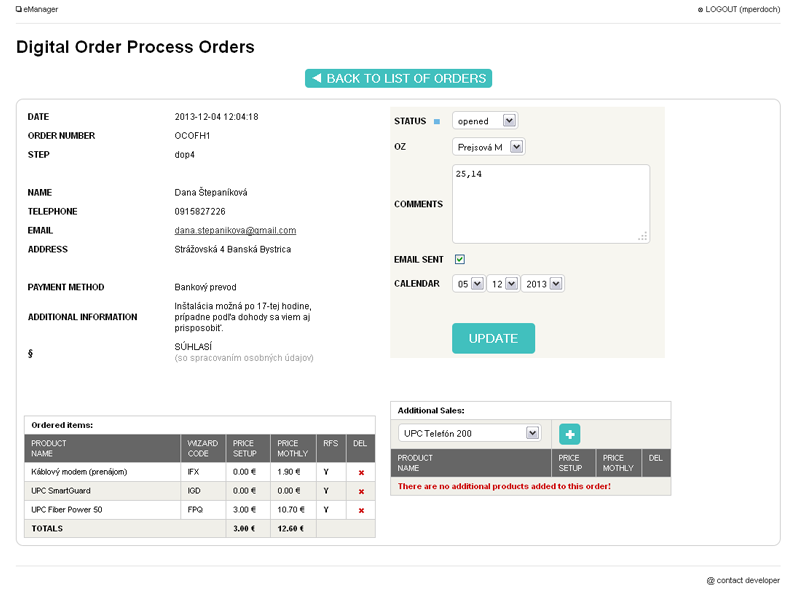This screenshot has height=600, width=800.
Task: Click the Digital Order Process Orders heading
Action: point(135,47)
